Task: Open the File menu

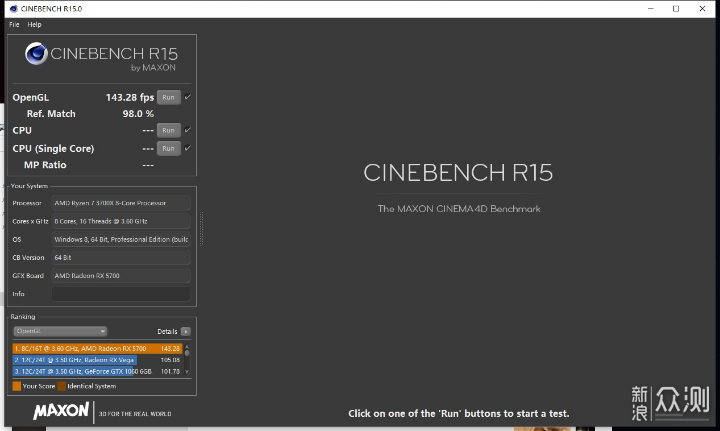Action: (x=14, y=24)
